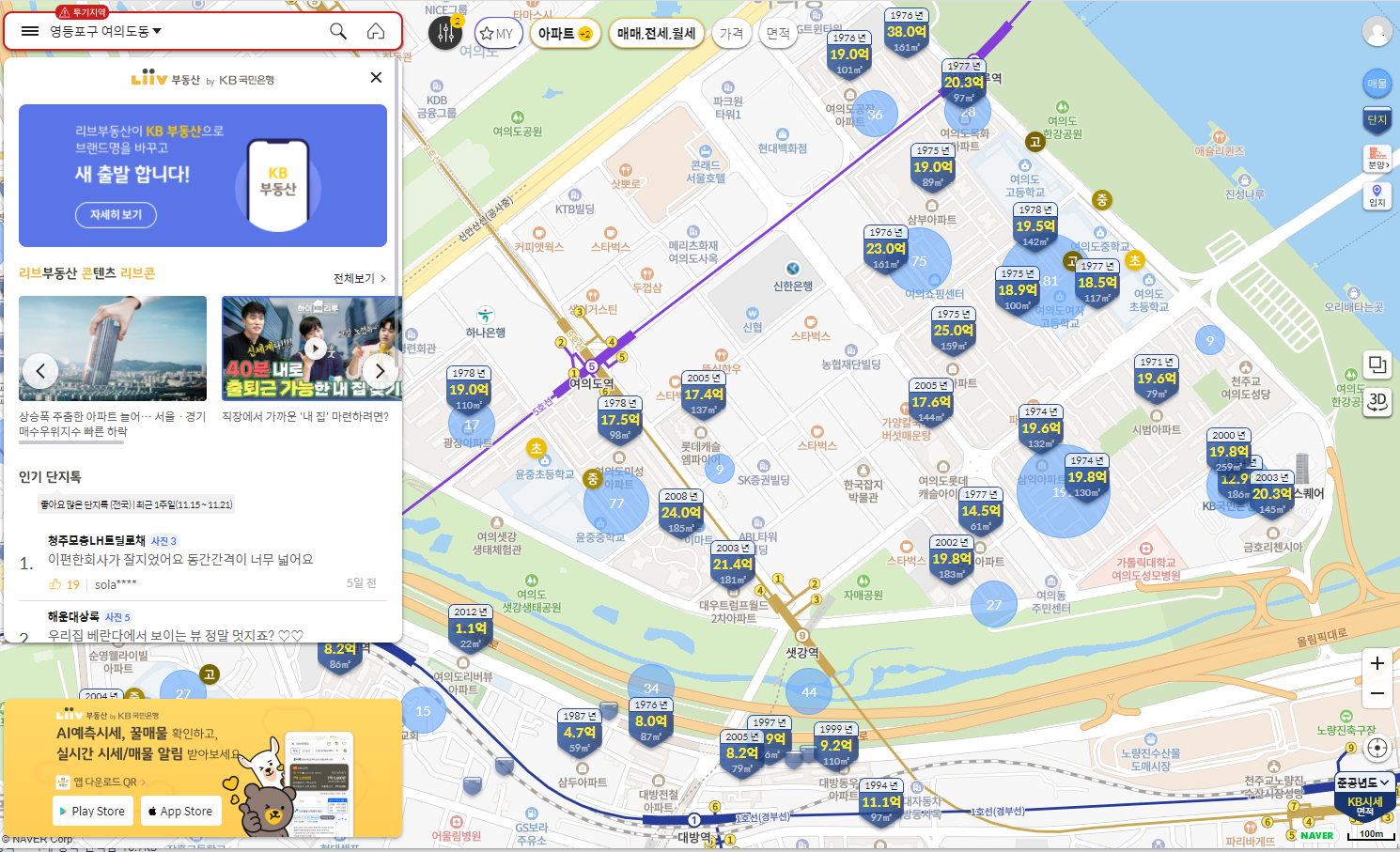Viewport: 1400px width, 852px height.
Task: Switch map to 3D view
Action: 1377,400
